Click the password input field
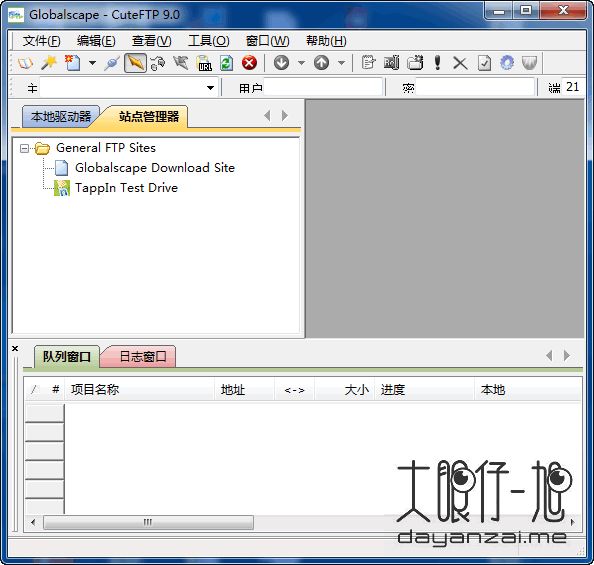 click(x=475, y=87)
